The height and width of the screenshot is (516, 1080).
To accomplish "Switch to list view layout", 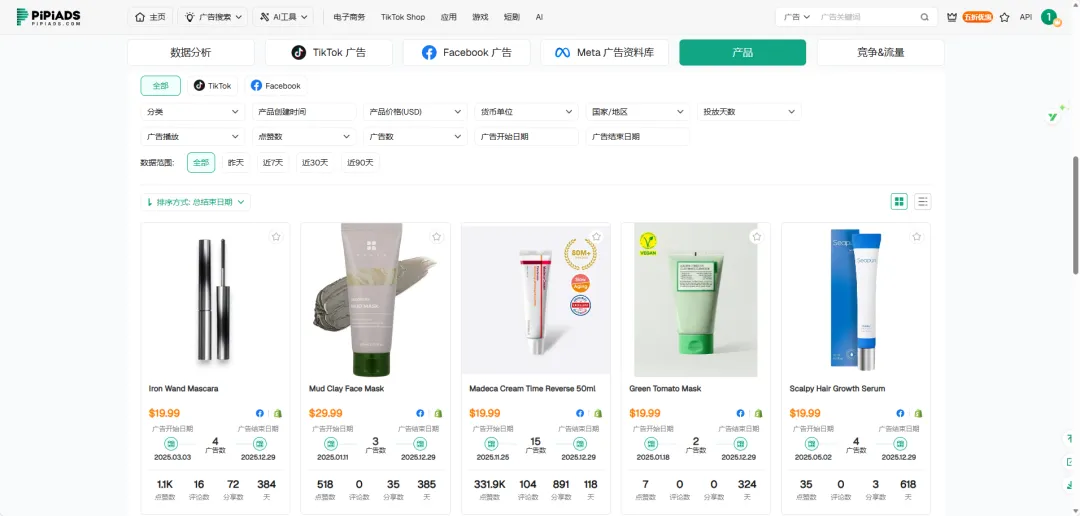I will coord(923,201).
